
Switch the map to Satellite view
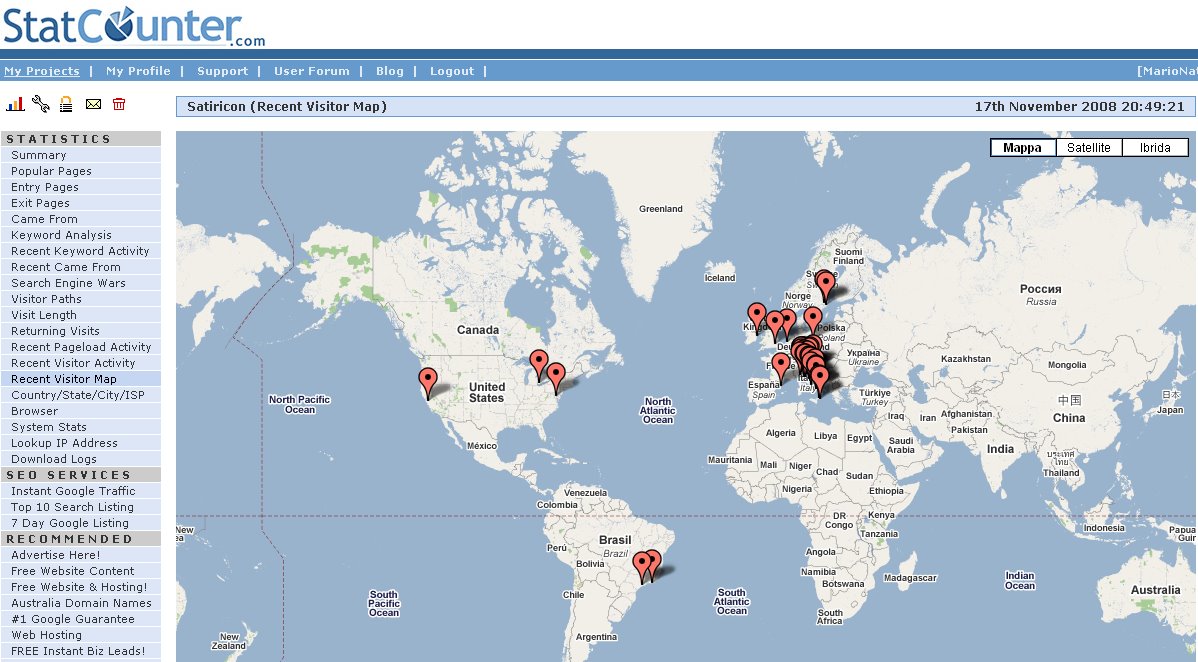[1089, 148]
